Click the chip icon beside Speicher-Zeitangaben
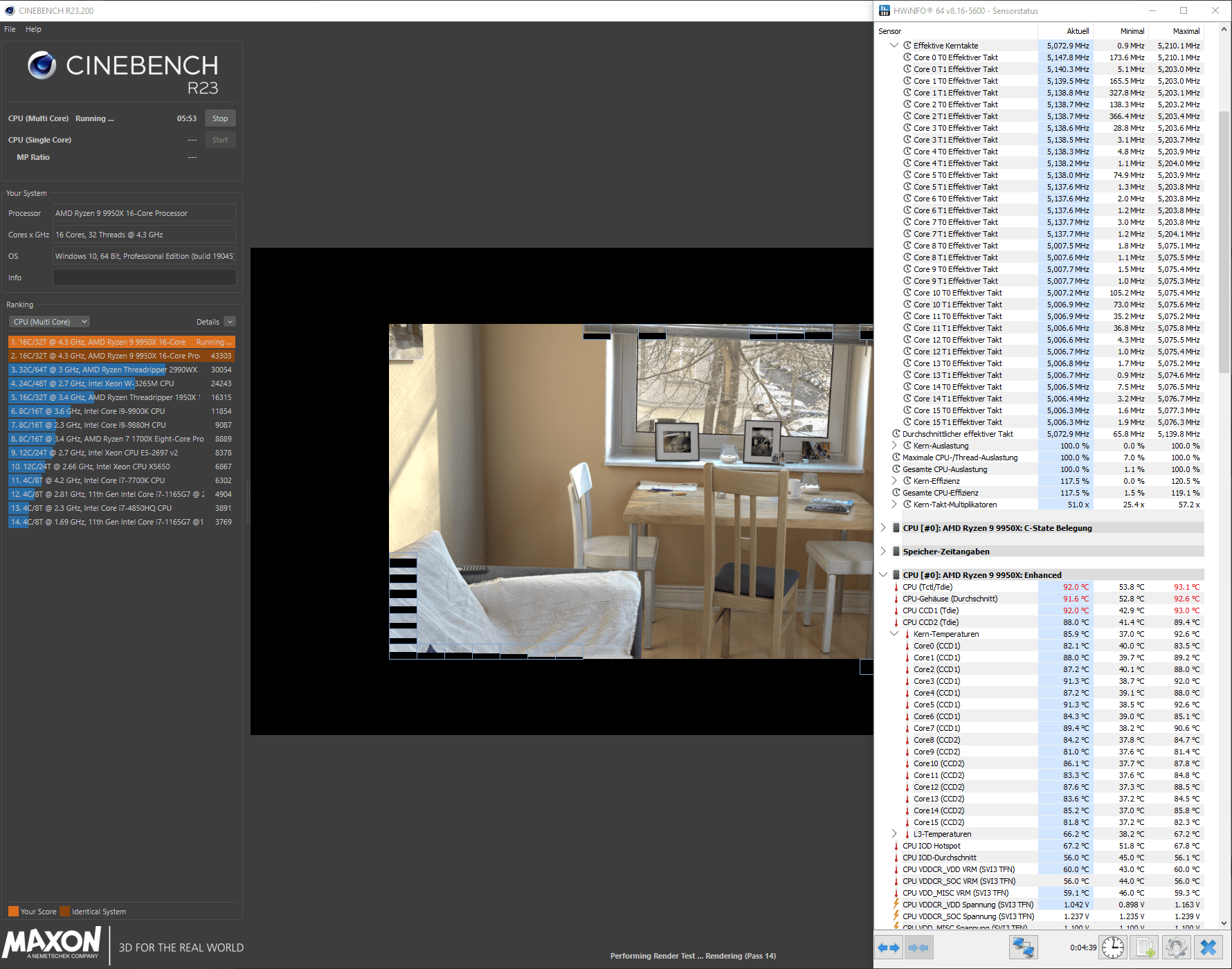Image resolution: width=1232 pixels, height=969 pixels. [x=896, y=552]
